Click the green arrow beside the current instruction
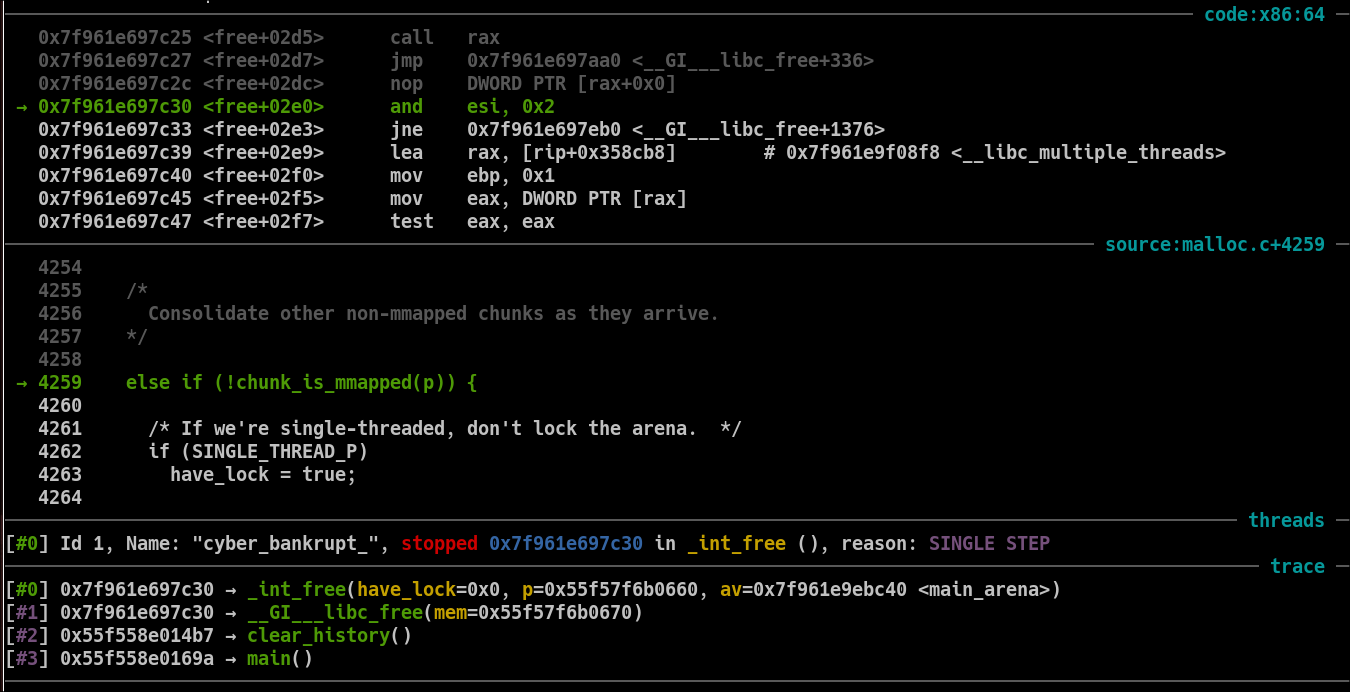 click(x=22, y=107)
